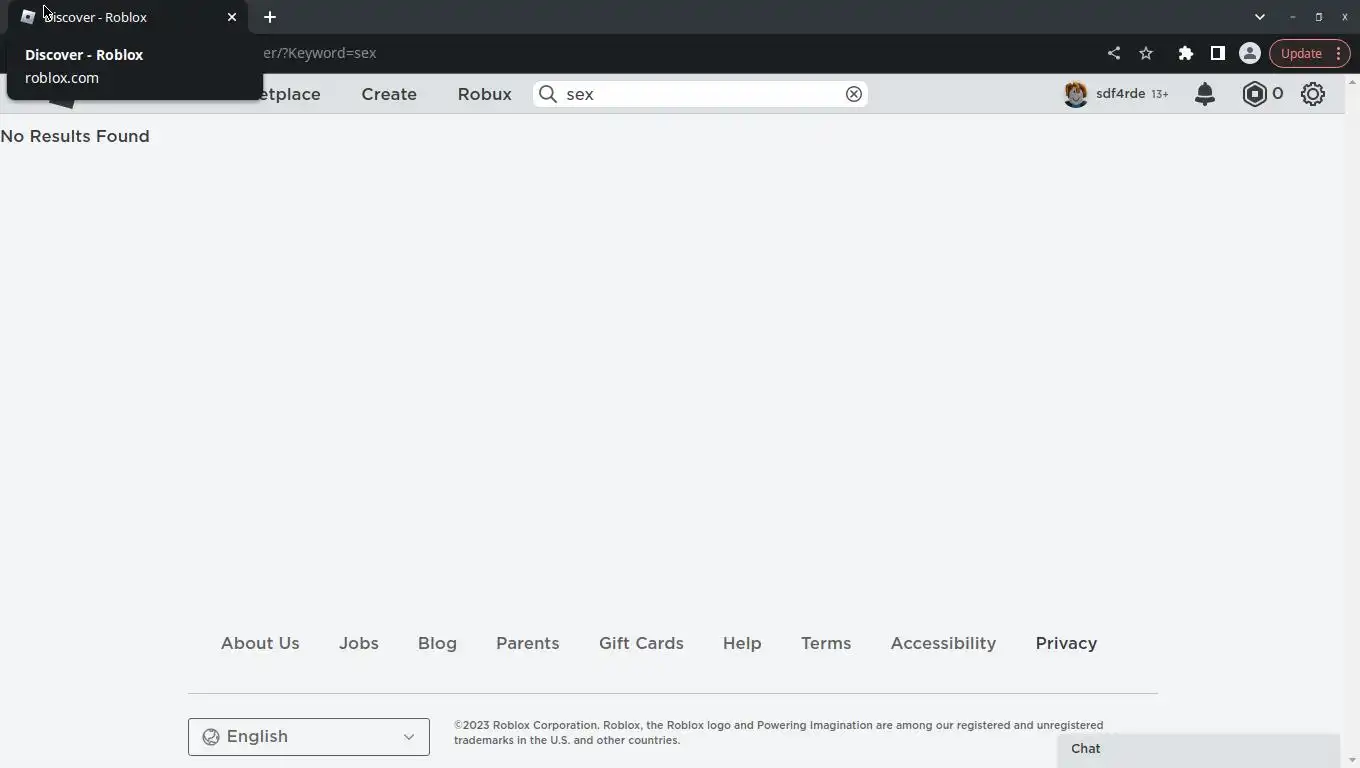1360x768 pixels.
Task: Click the Chrome Update button
Action: pyautogui.click(x=1301, y=53)
